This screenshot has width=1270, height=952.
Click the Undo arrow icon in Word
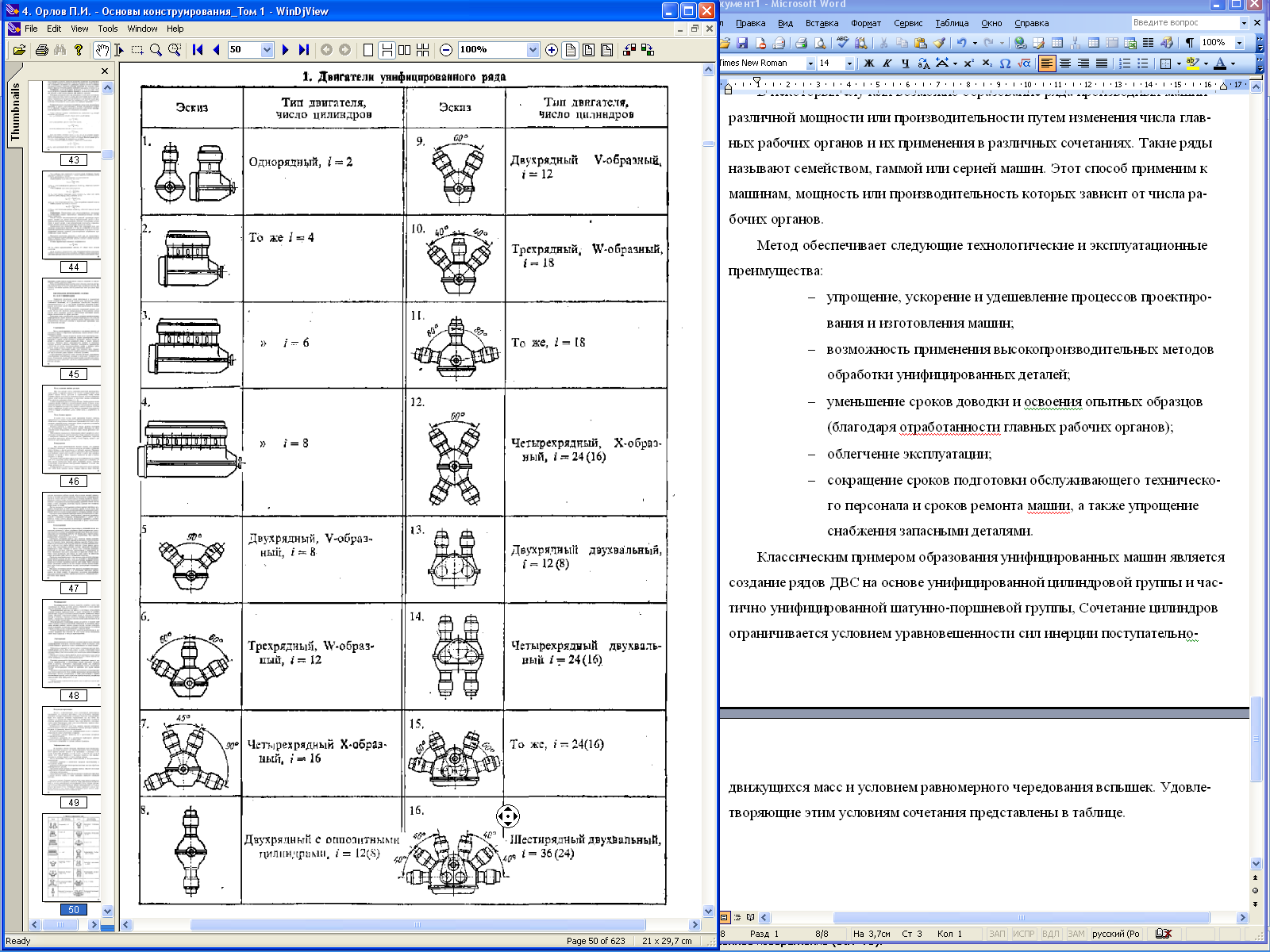[x=961, y=43]
